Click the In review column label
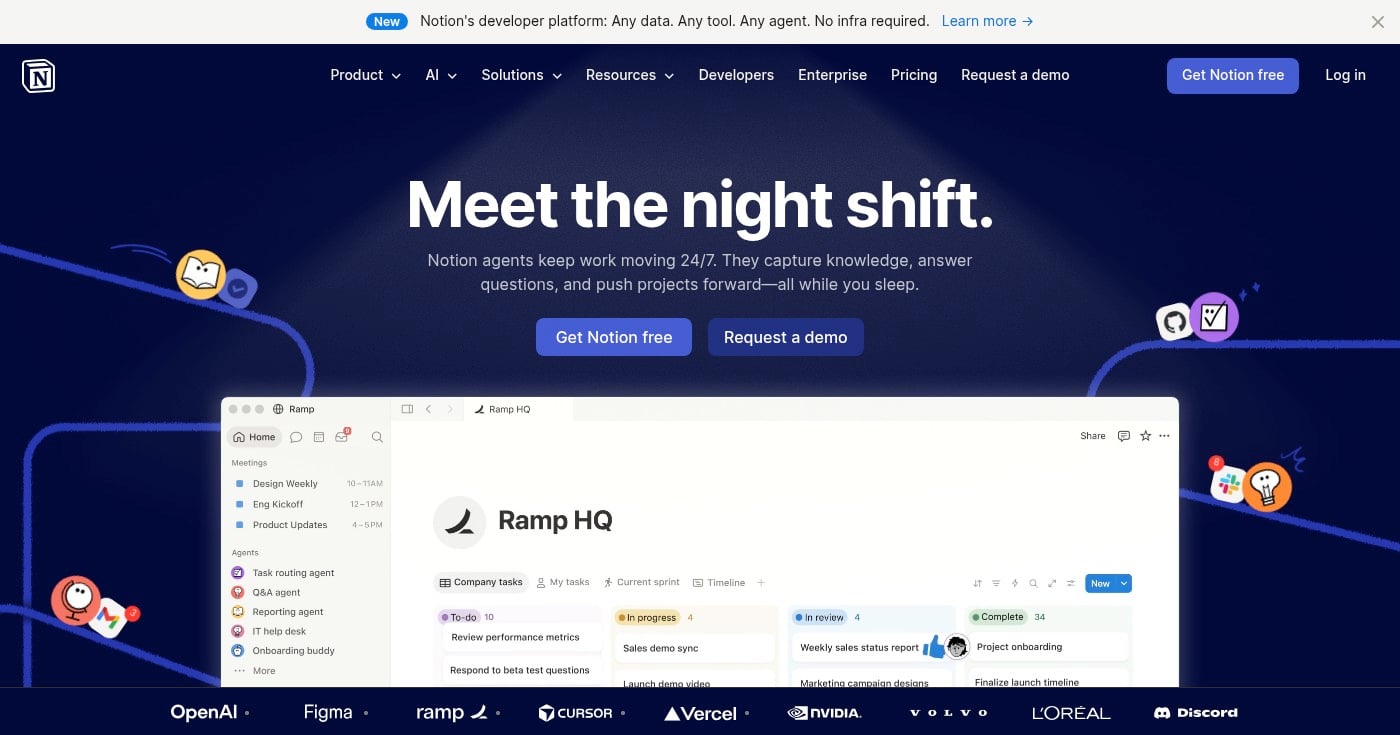Screen dimensions: 1400x735 [x=819, y=617]
